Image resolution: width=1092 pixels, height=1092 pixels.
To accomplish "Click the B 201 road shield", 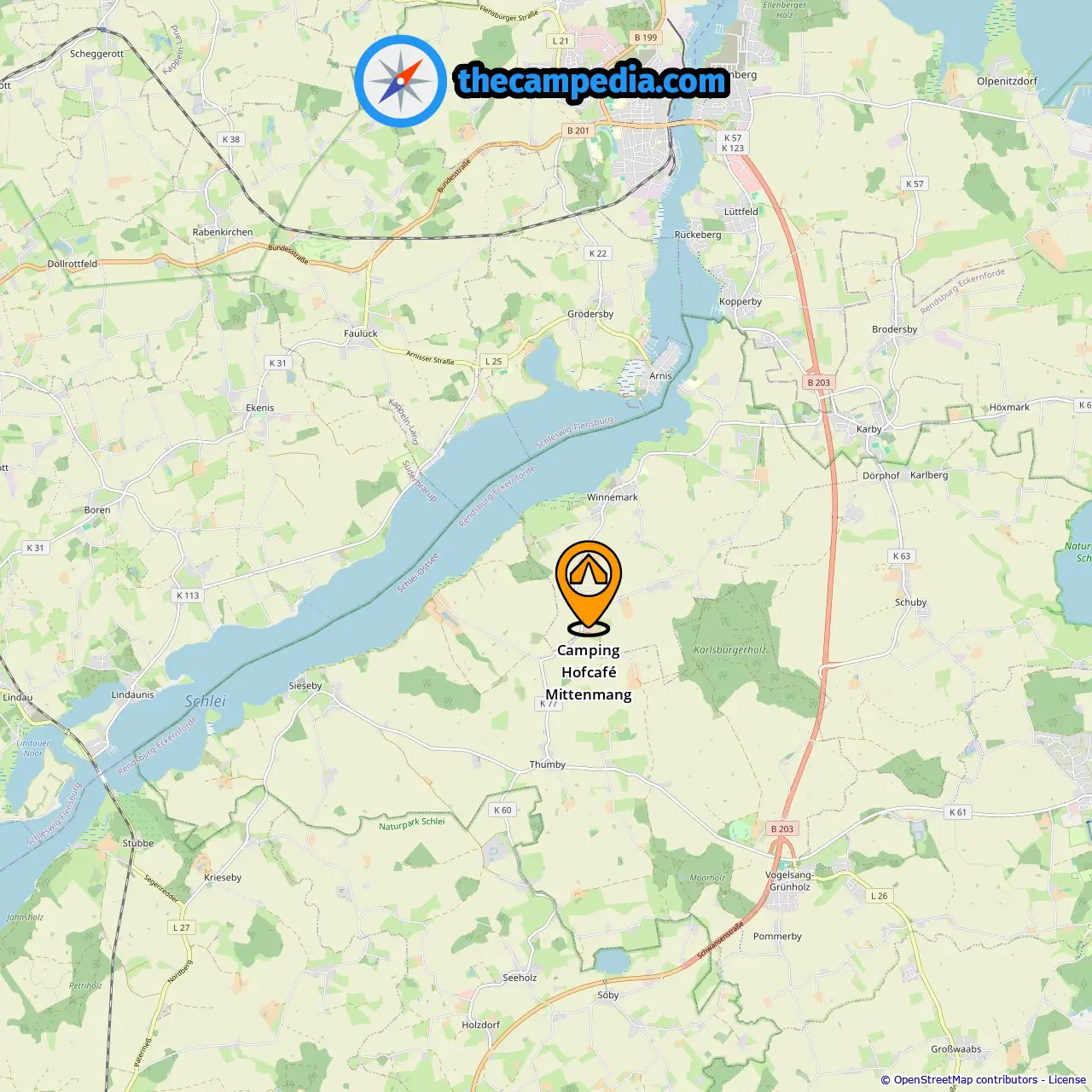I will 578,131.
